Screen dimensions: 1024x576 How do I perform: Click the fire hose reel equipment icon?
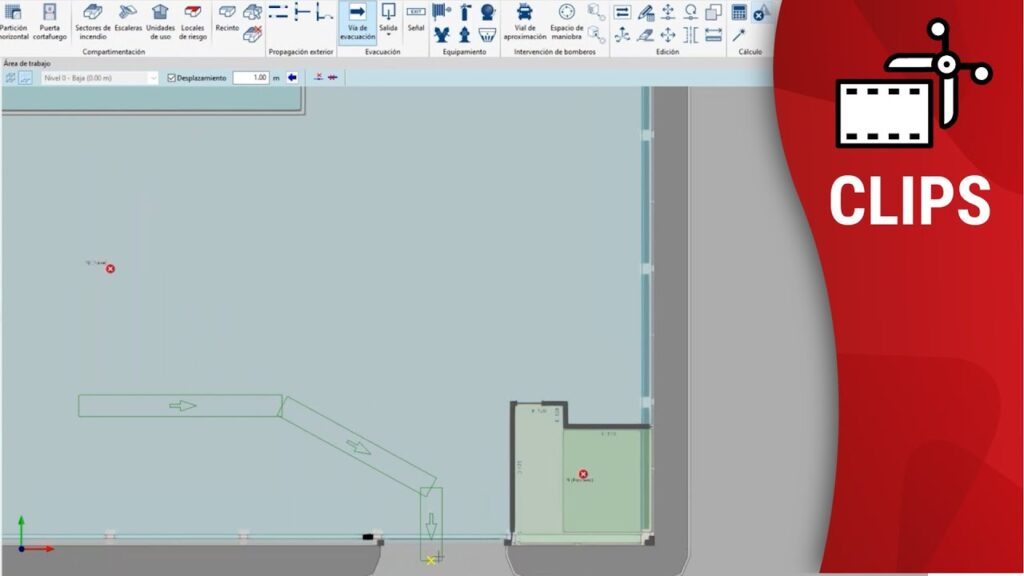(441, 13)
